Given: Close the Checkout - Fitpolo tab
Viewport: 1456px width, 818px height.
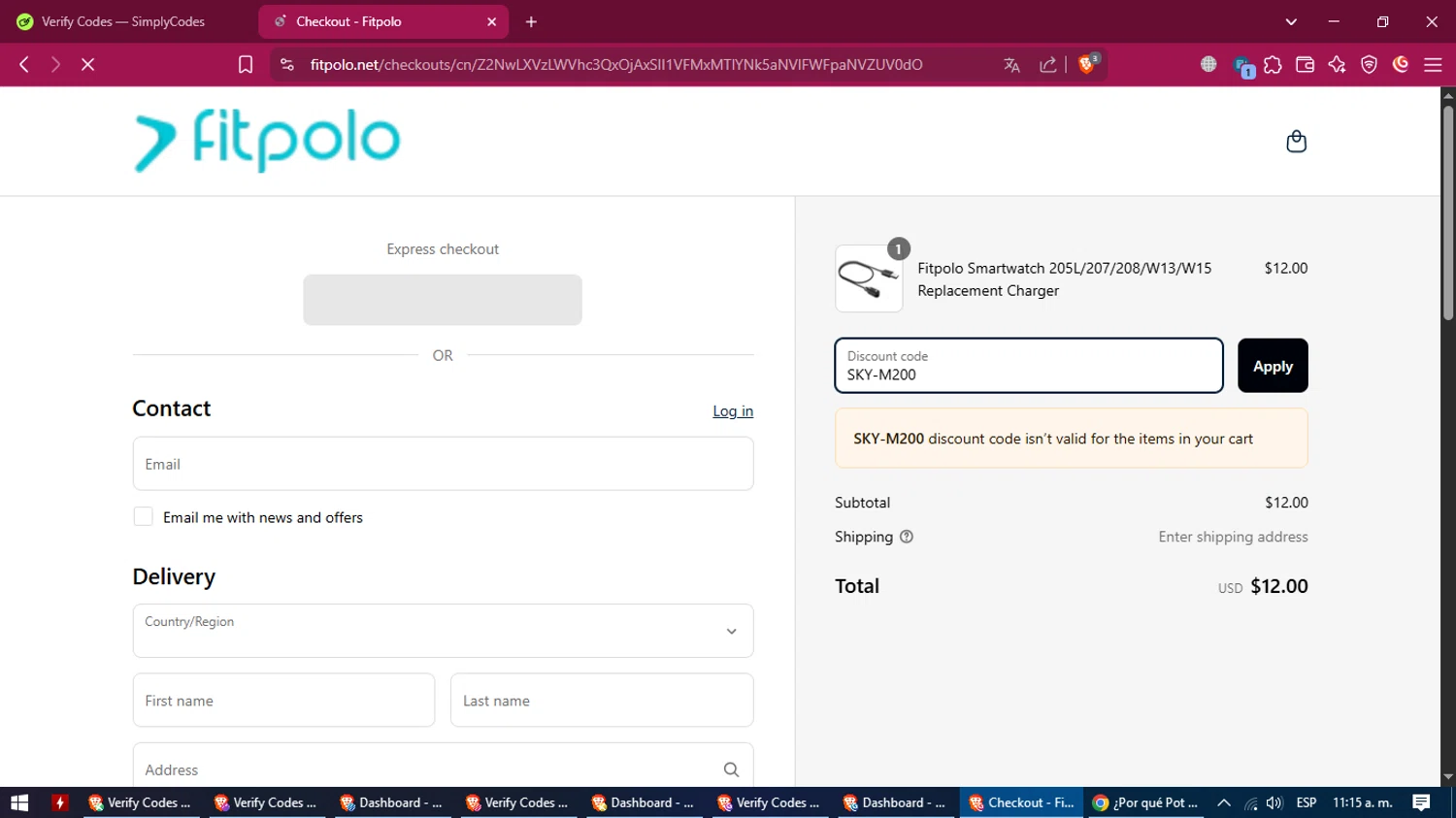Looking at the screenshot, I should click(492, 21).
